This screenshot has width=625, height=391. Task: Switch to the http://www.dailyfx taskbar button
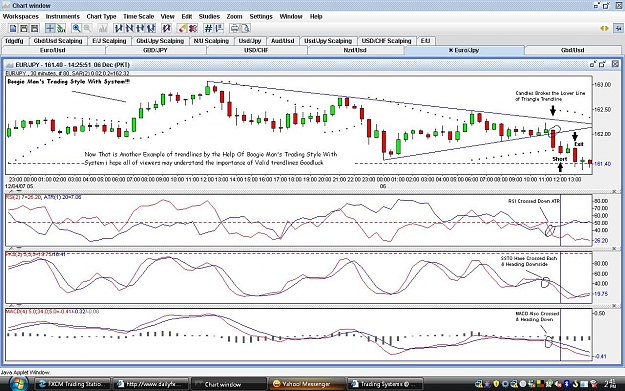coord(151,384)
